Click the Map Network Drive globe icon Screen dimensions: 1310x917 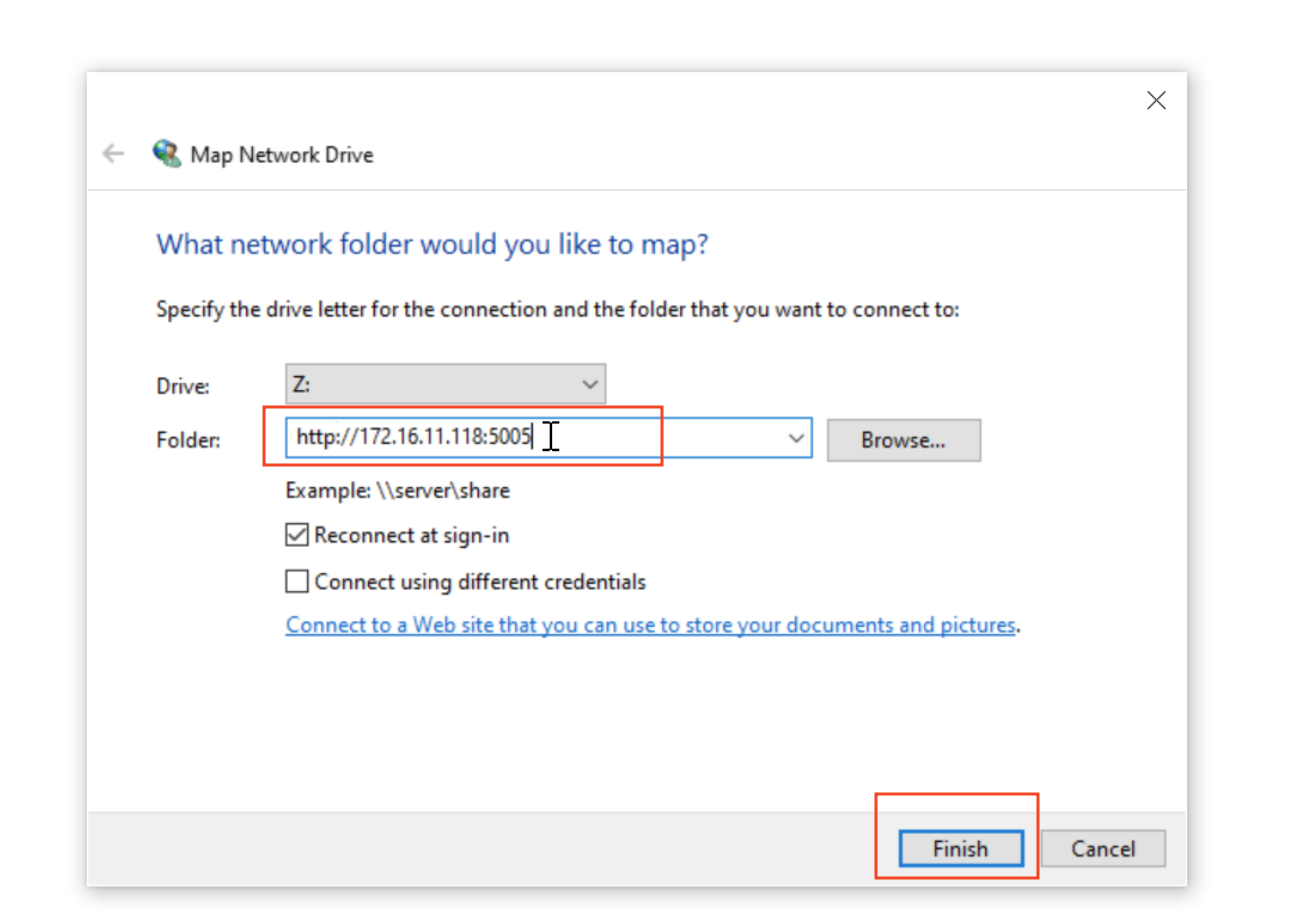coord(166,154)
